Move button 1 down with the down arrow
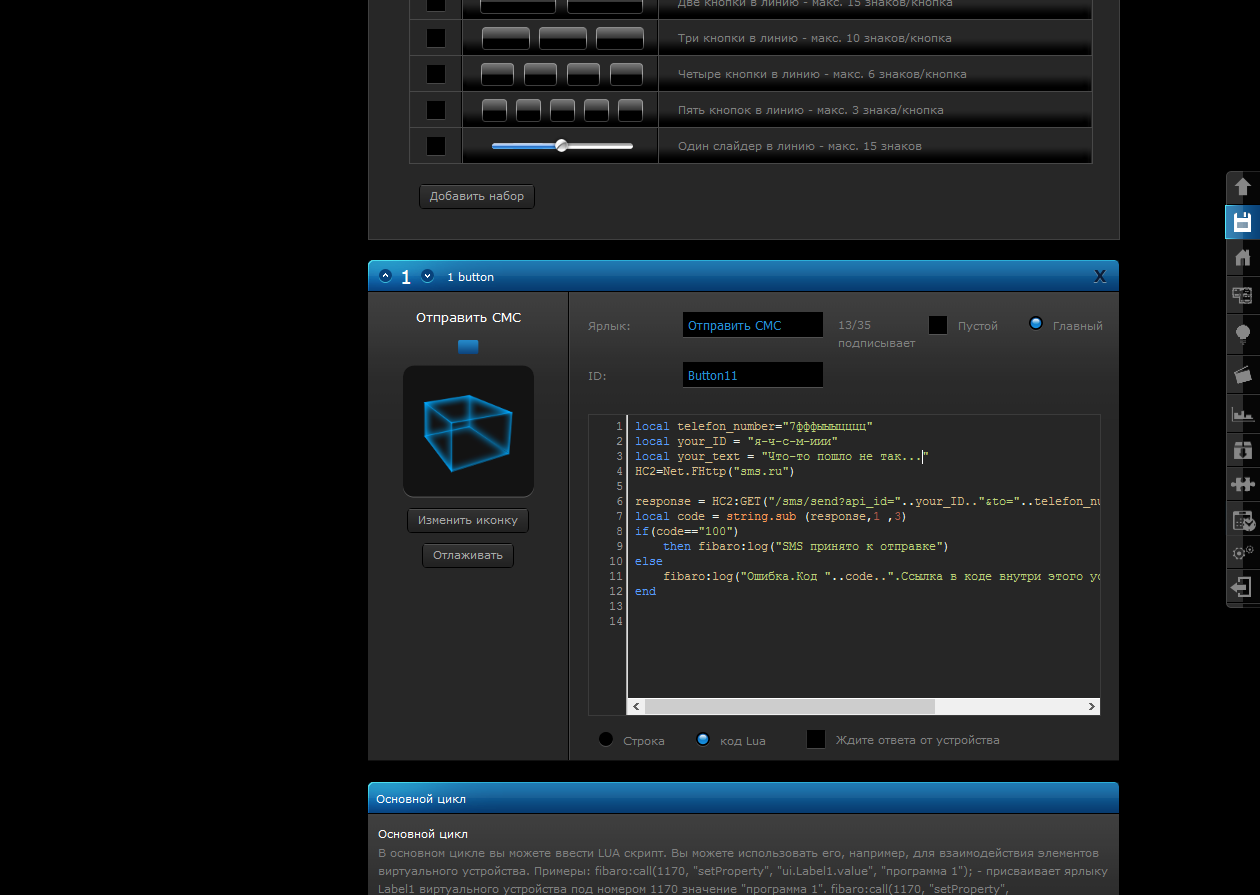 tap(427, 276)
